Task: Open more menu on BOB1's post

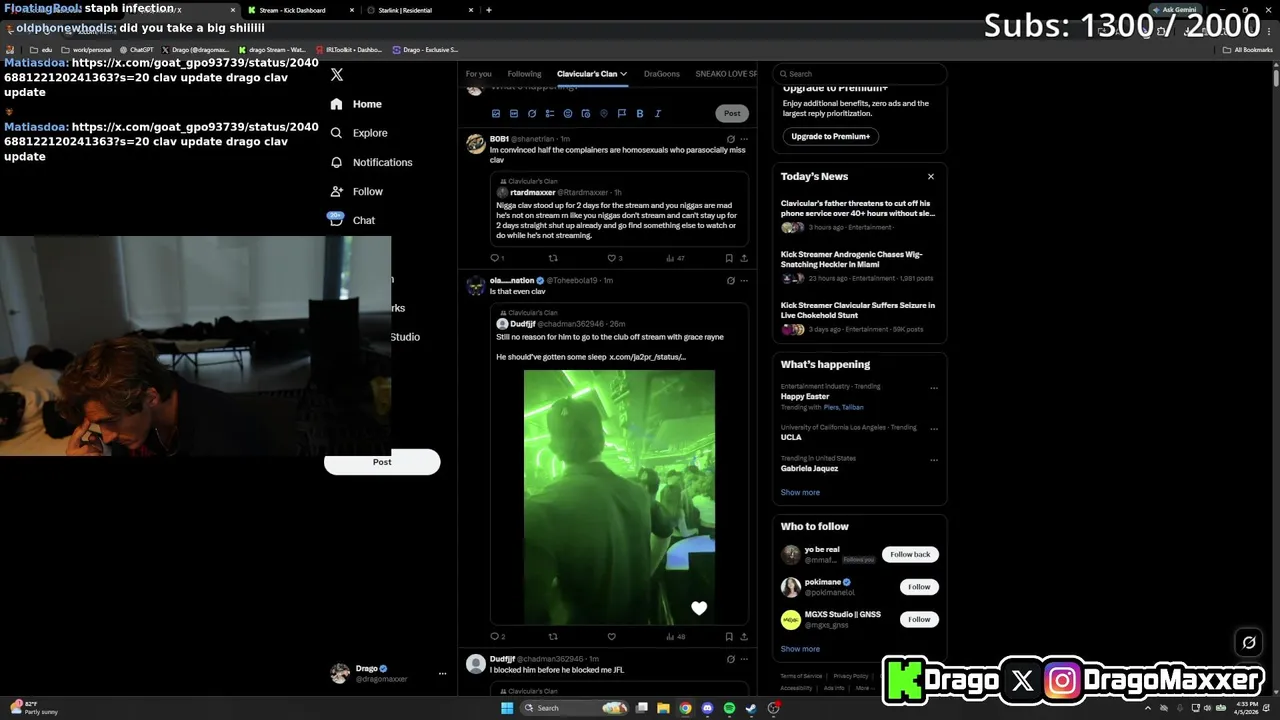Action: point(744,139)
